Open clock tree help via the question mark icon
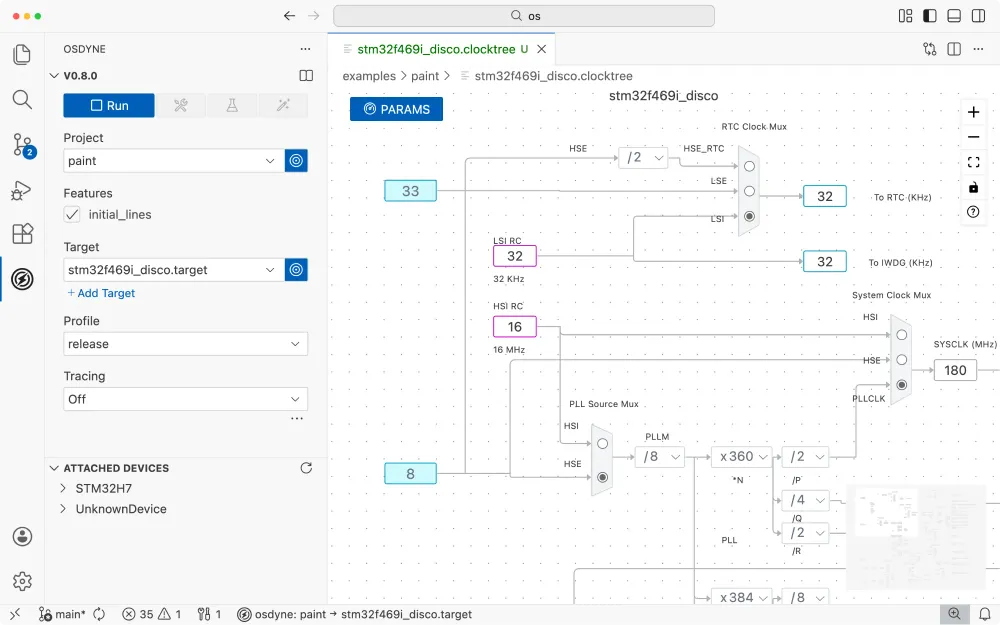Image resolution: width=1000 pixels, height=625 pixels. (x=973, y=211)
